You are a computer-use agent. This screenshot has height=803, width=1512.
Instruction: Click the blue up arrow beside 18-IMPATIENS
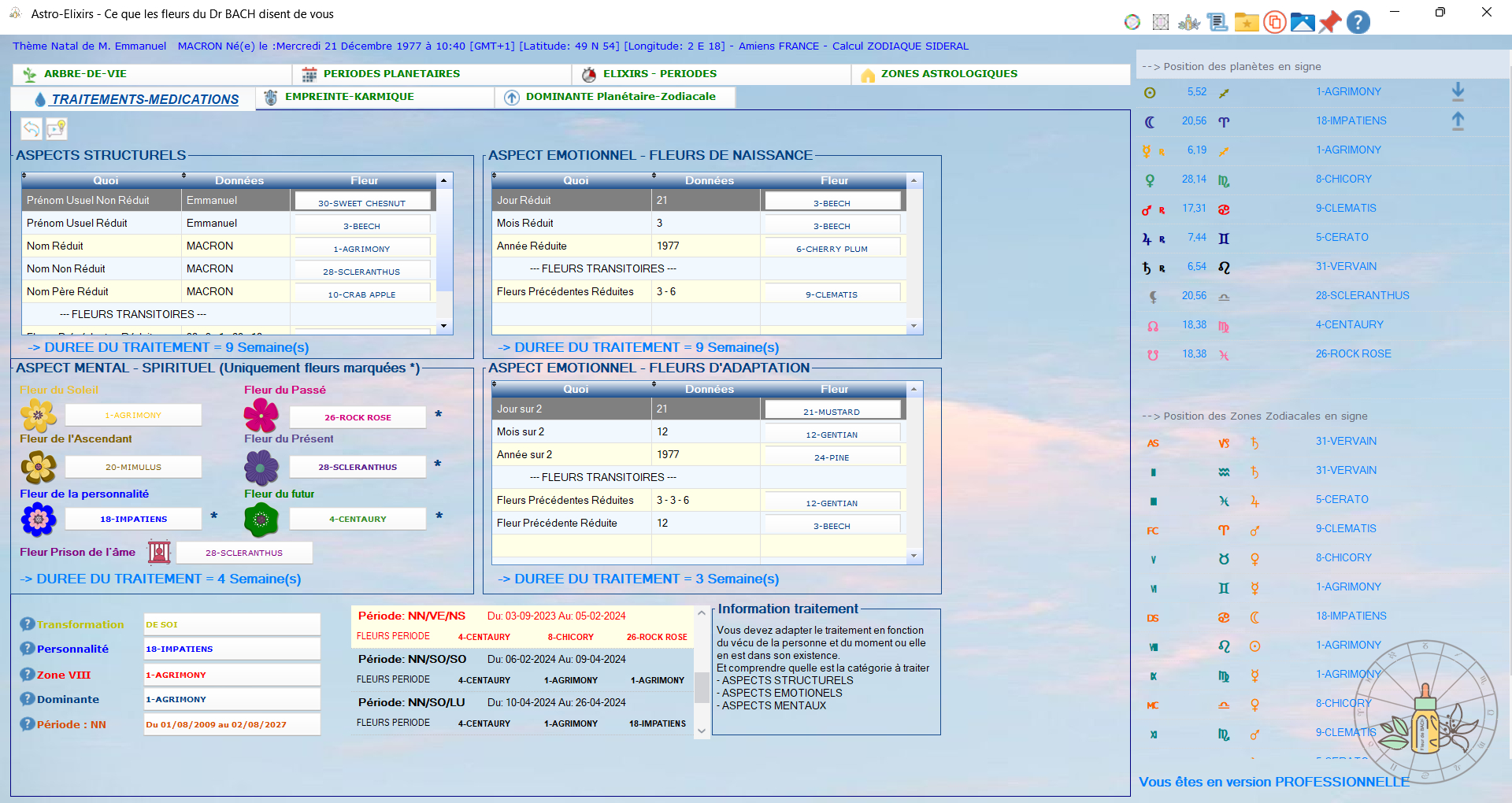tap(1458, 120)
